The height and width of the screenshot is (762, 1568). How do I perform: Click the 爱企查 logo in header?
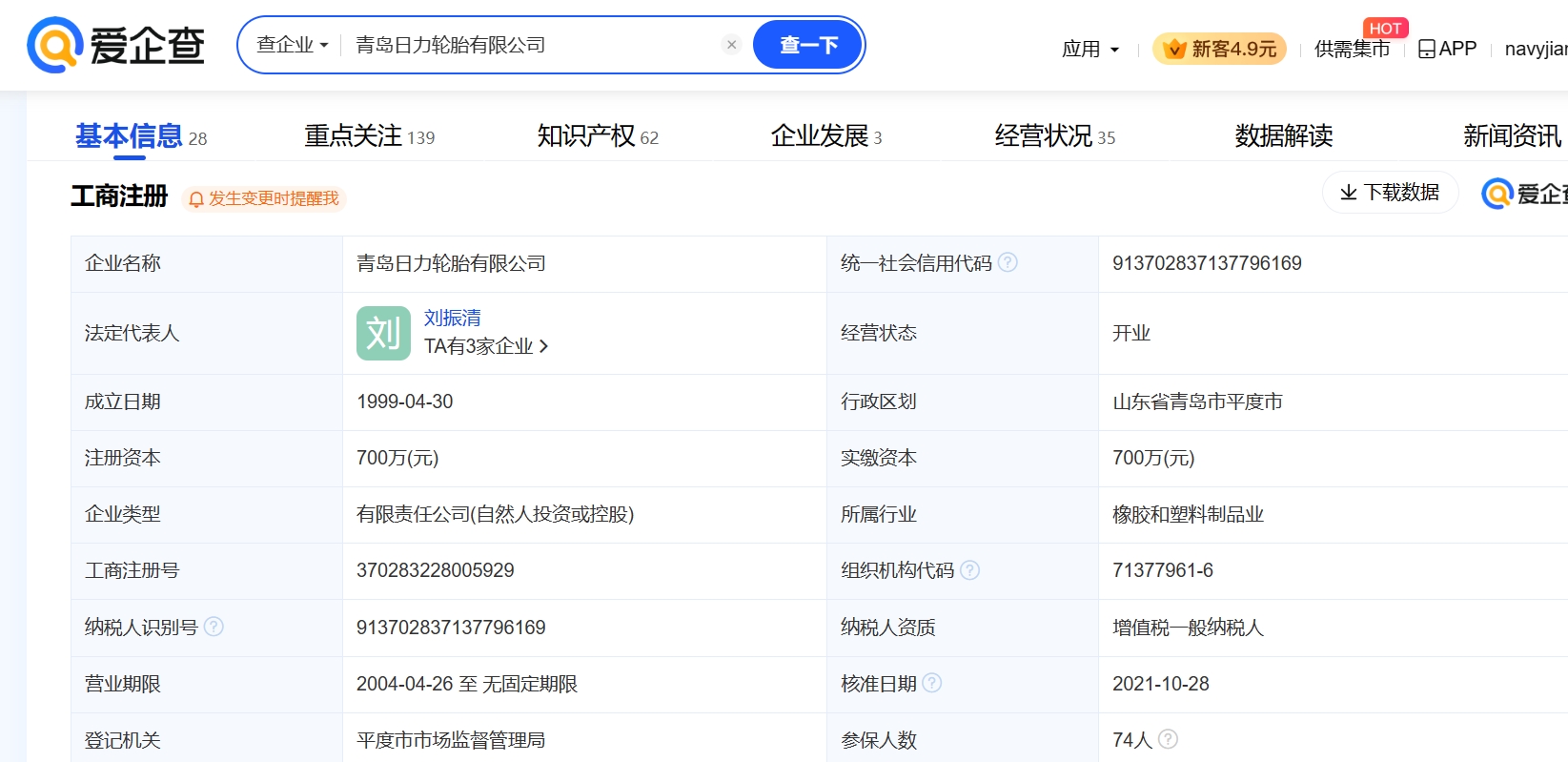tap(116, 45)
